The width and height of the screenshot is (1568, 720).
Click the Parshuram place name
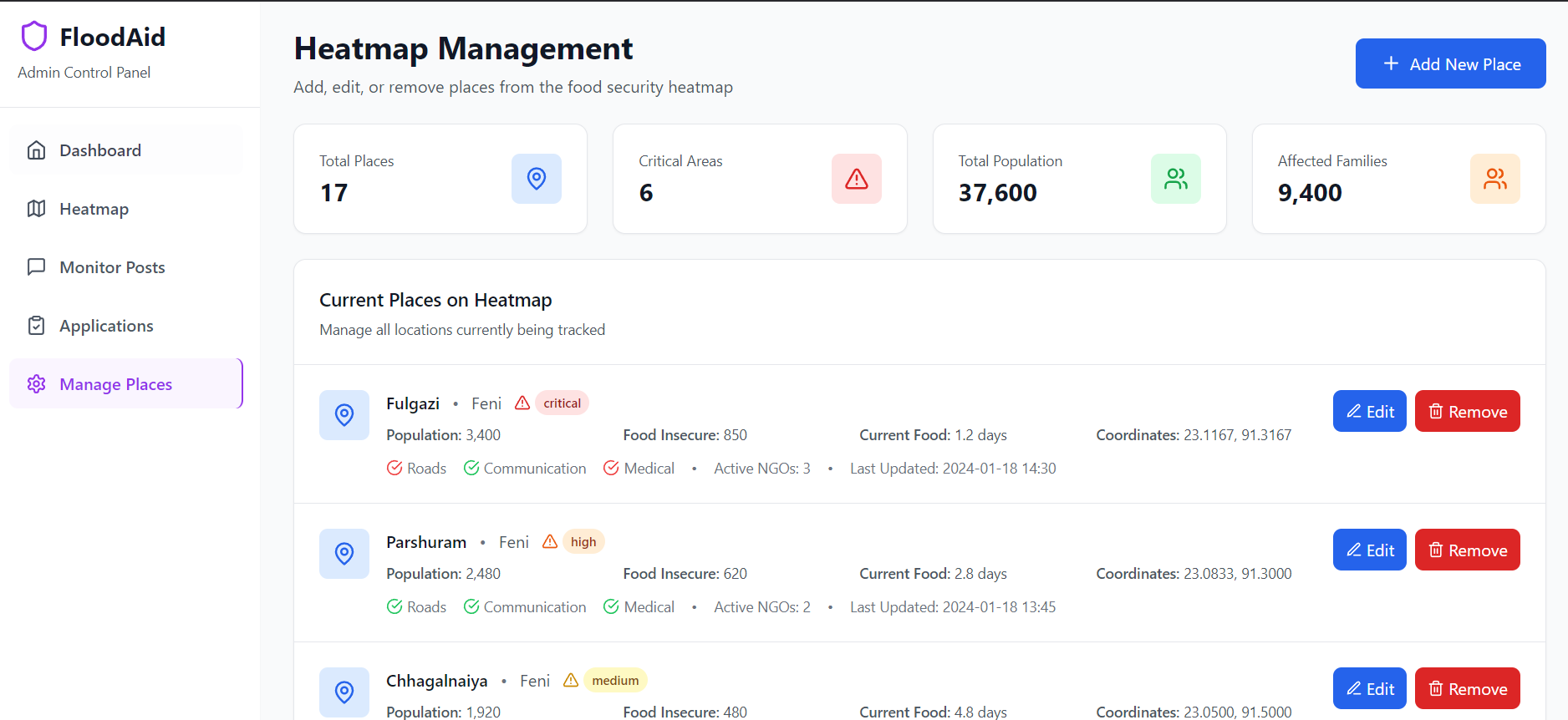[x=426, y=542]
